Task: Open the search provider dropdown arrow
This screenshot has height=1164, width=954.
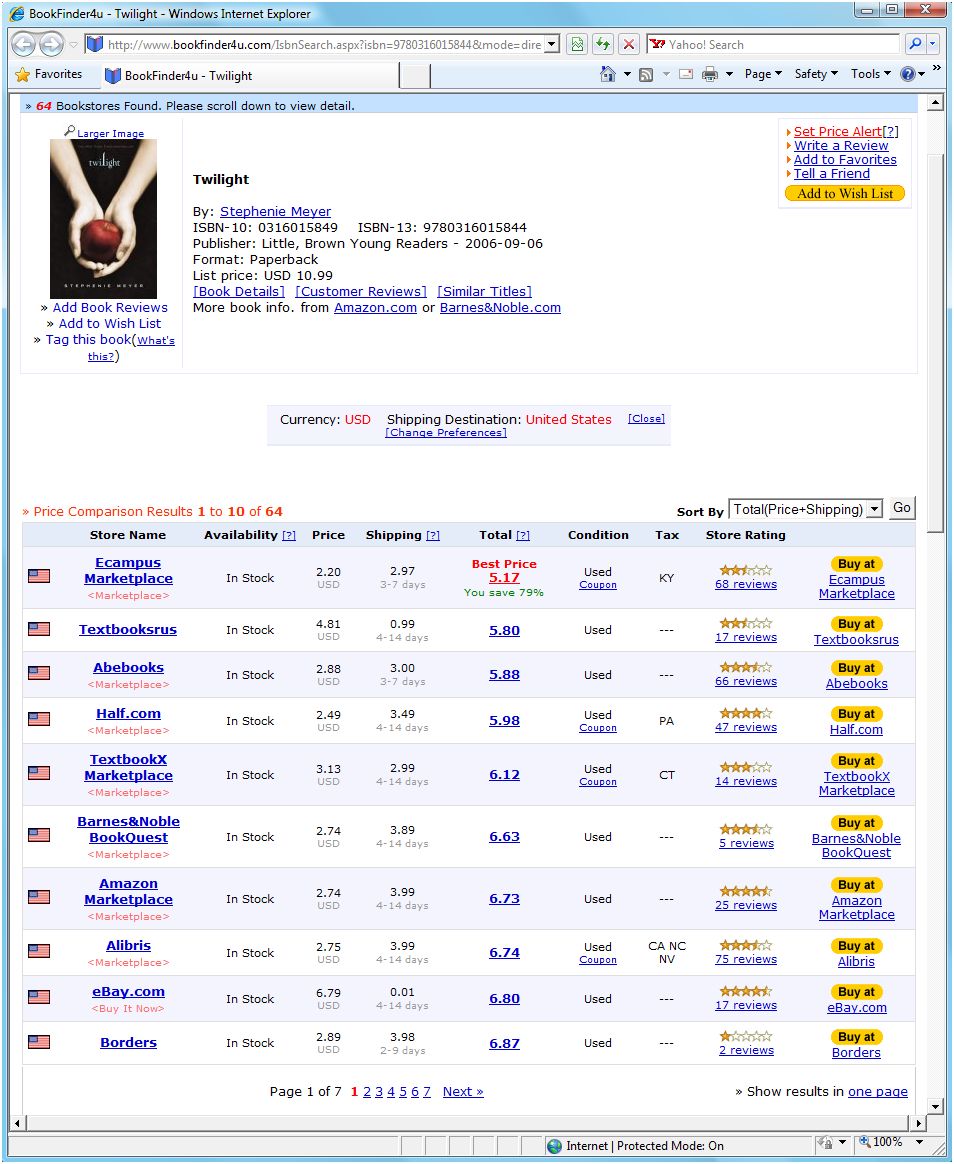Action: tap(933, 45)
